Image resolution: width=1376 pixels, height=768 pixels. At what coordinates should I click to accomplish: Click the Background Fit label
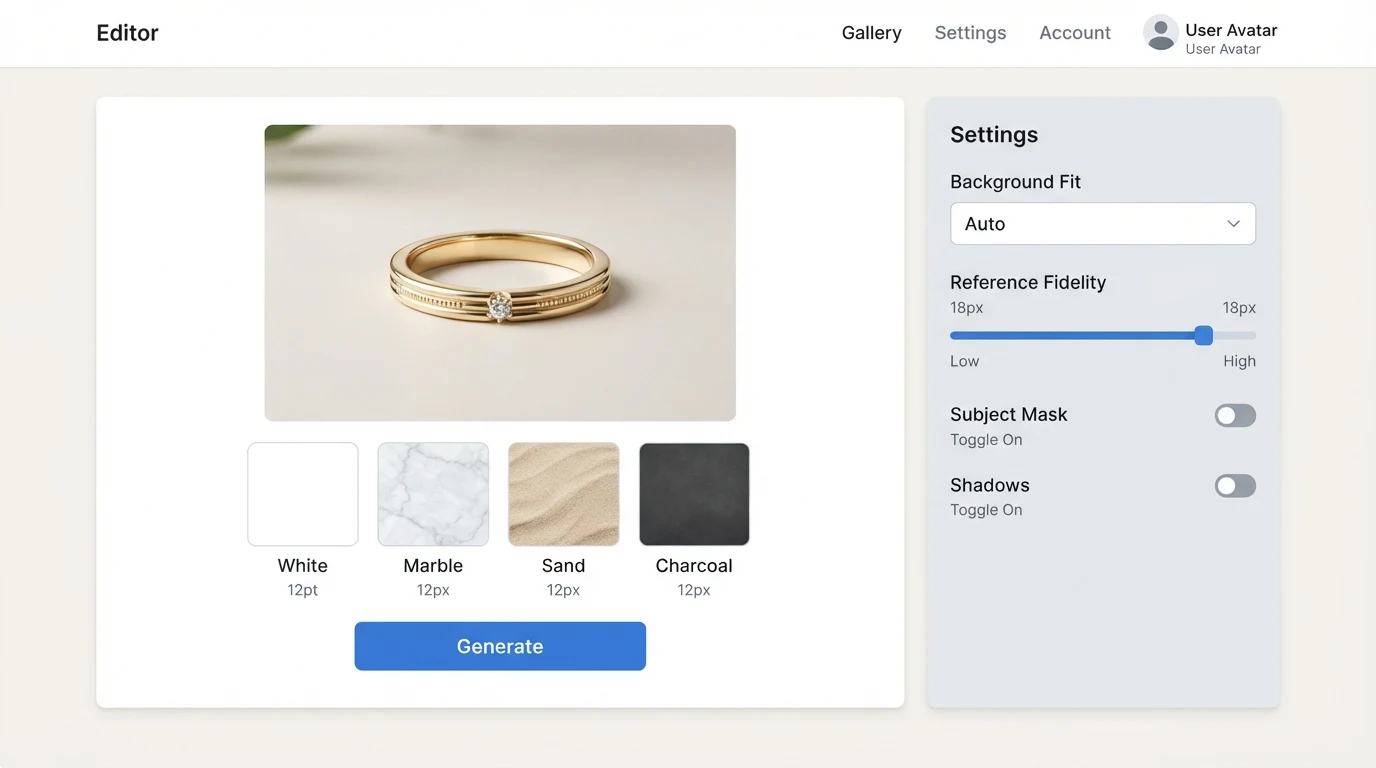[1015, 182]
